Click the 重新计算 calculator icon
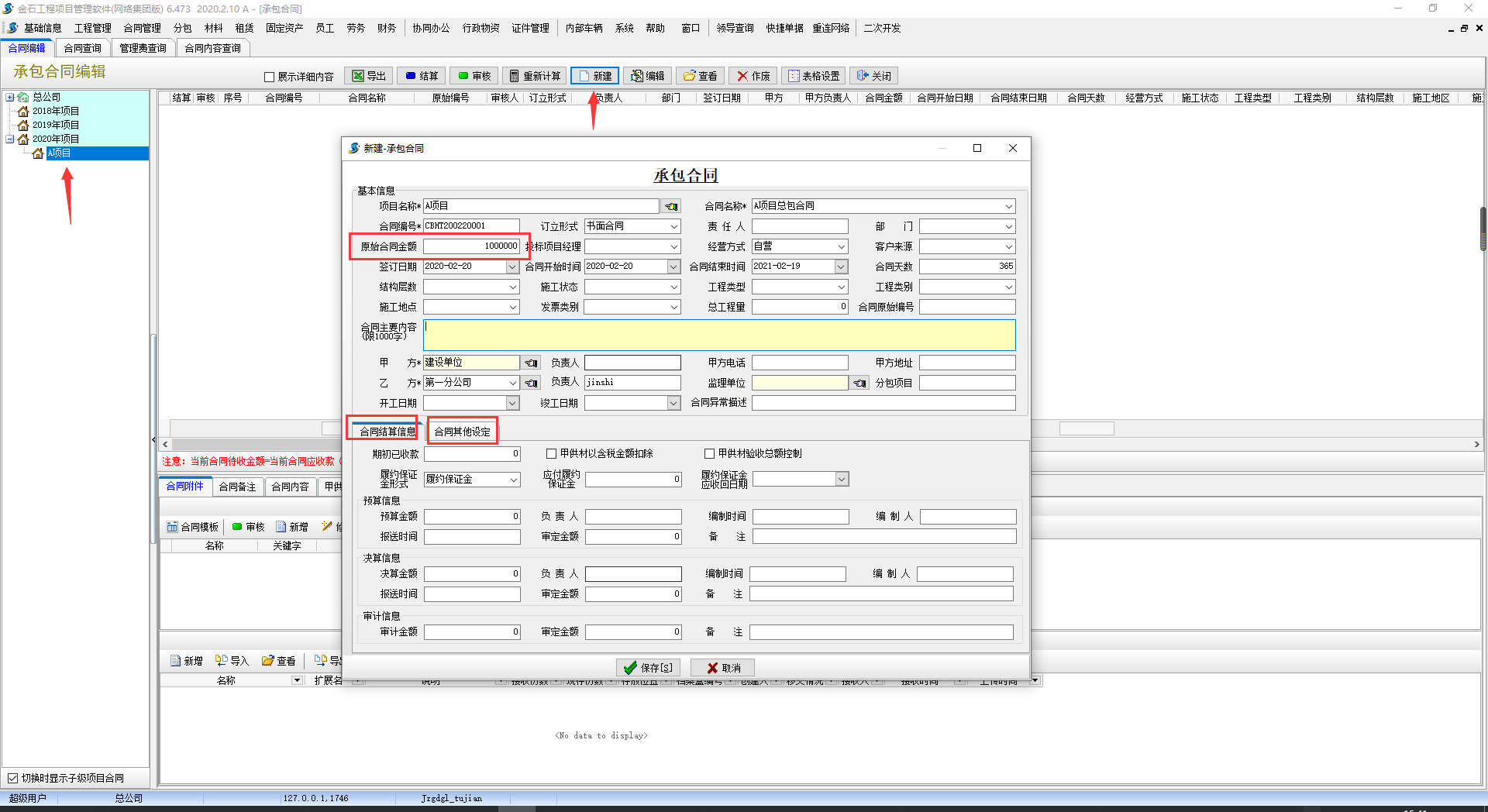 click(514, 76)
